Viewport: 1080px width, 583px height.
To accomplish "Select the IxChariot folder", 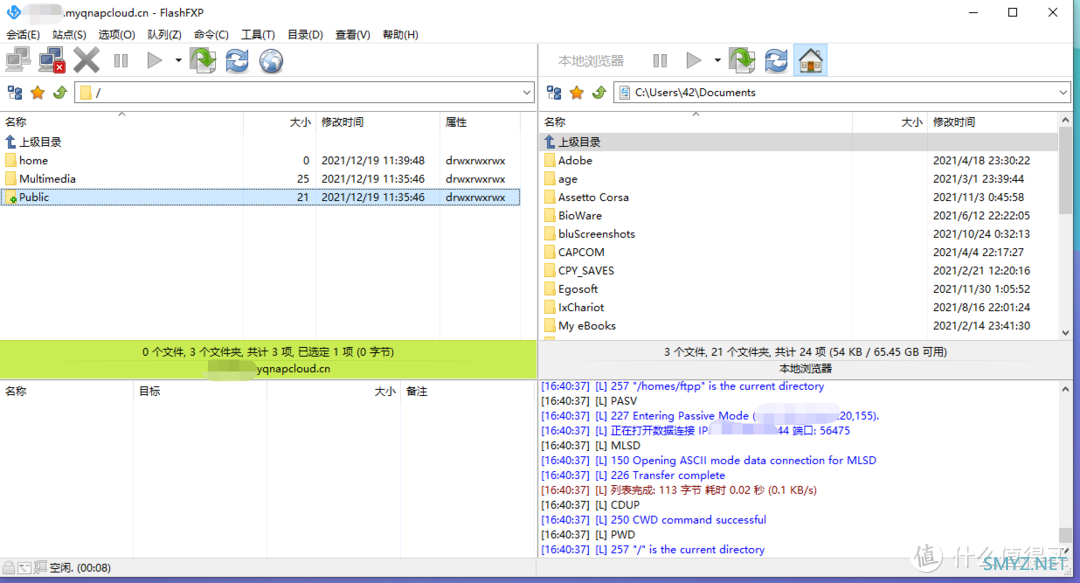I will coord(798,307).
